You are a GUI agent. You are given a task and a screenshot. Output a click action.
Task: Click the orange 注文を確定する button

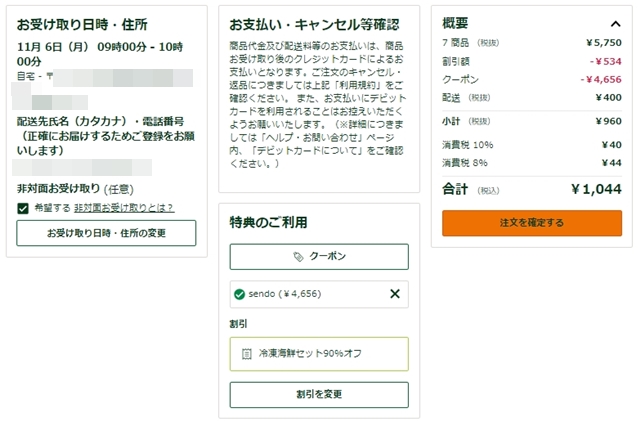pyautogui.click(x=532, y=223)
